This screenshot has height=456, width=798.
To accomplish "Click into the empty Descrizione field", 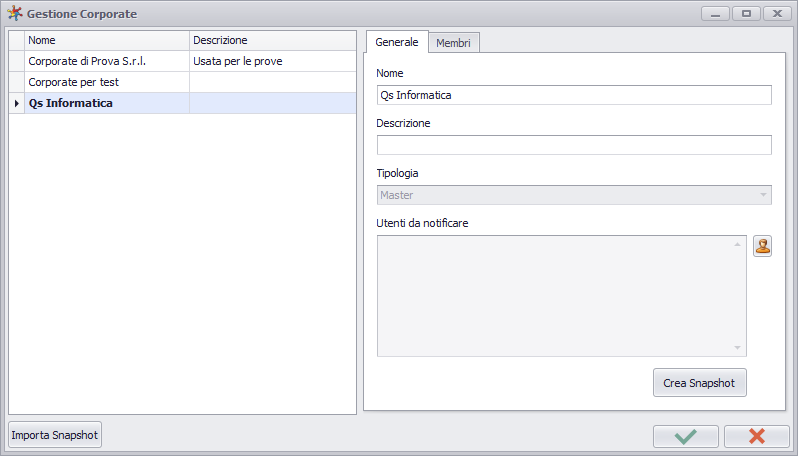I will tap(574, 145).
